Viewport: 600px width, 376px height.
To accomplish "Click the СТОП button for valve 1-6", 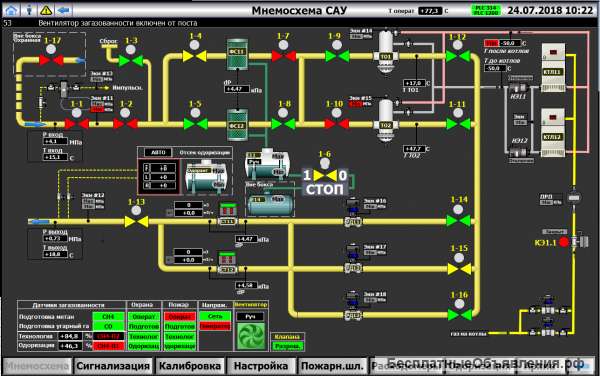I will click(325, 189).
